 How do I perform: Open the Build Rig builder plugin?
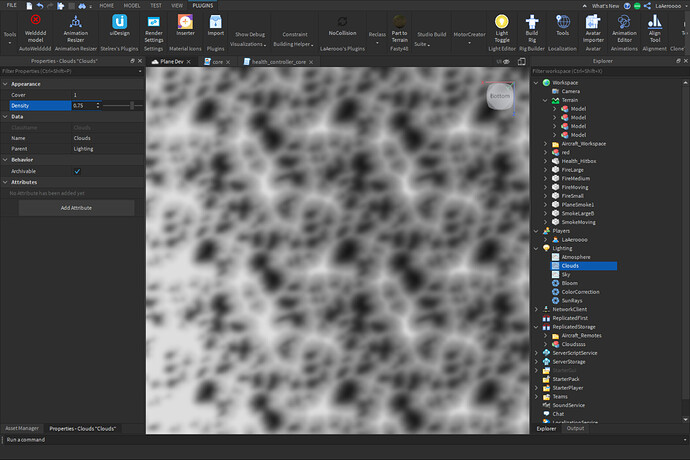click(x=531, y=22)
